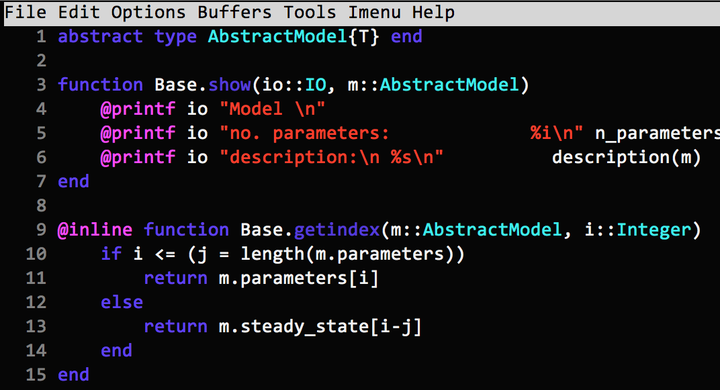This screenshot has height=390, width=720.
Task: Click the "Model \n" string literal
Action: [272, 109]
